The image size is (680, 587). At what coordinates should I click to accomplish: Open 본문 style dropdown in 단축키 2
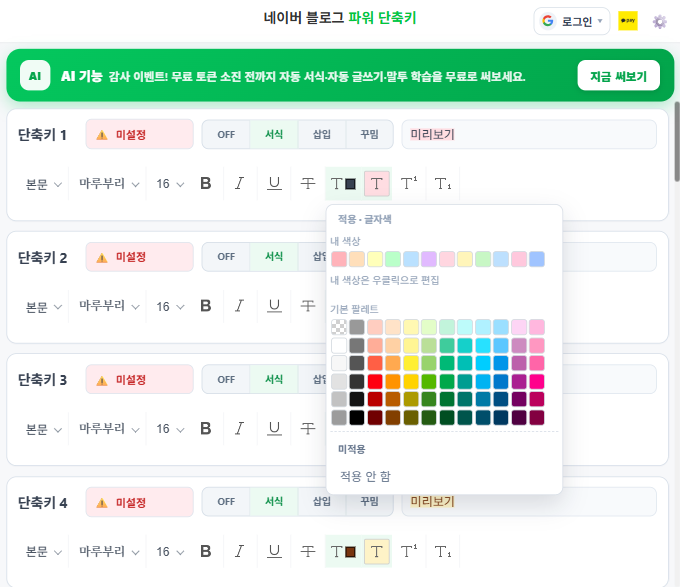click(43, 307)
